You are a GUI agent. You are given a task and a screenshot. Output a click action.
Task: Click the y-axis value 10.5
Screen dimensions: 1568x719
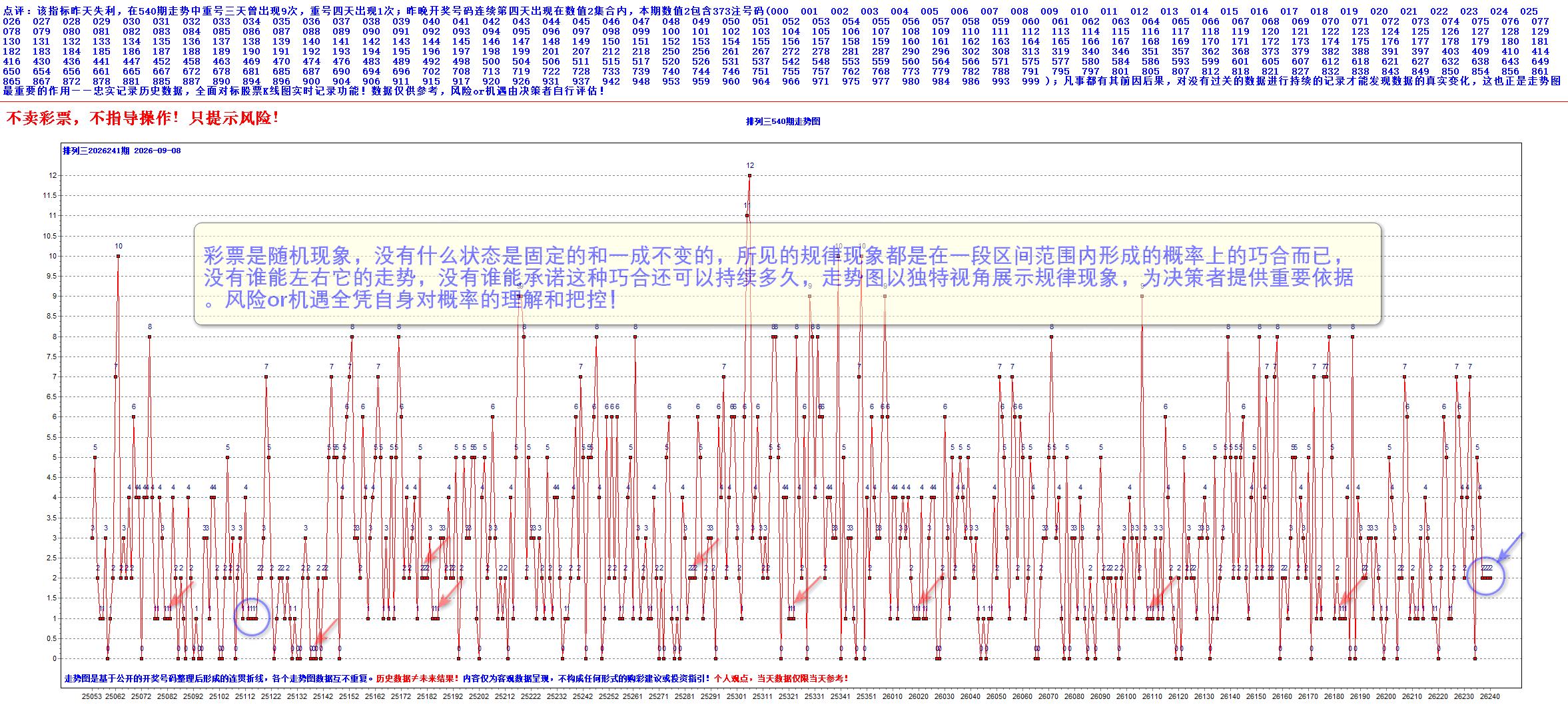50,236
